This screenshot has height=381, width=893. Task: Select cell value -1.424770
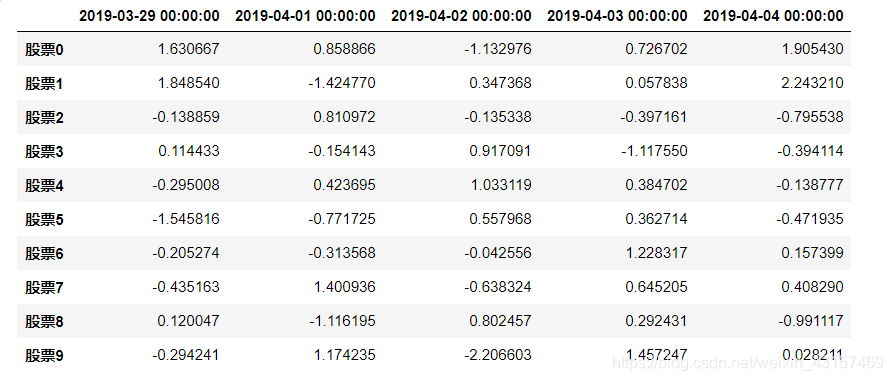point(342,83)
